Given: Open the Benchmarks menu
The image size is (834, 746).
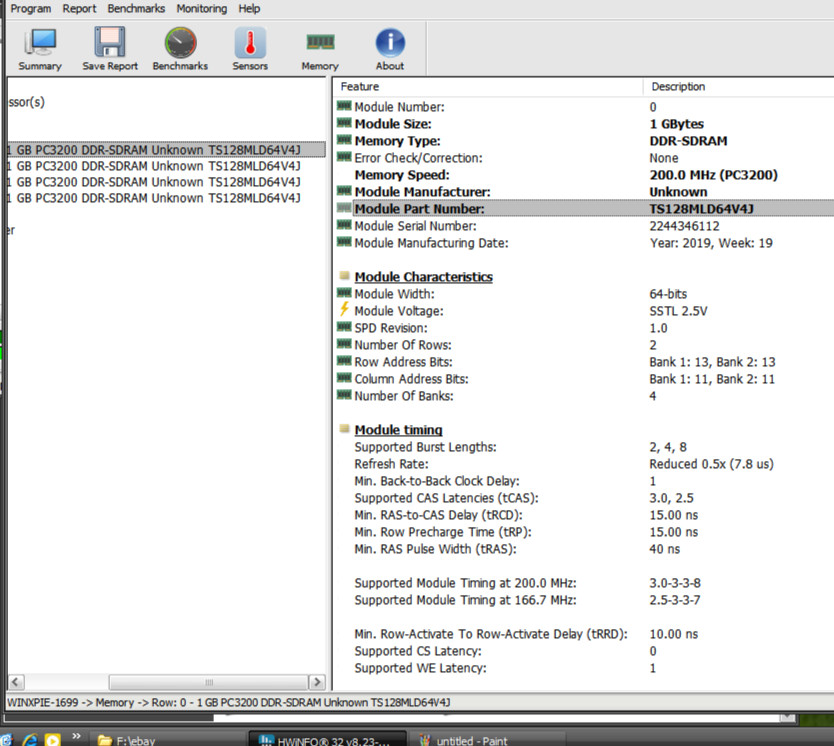Looking at the screenshot, I should [137, 8].
